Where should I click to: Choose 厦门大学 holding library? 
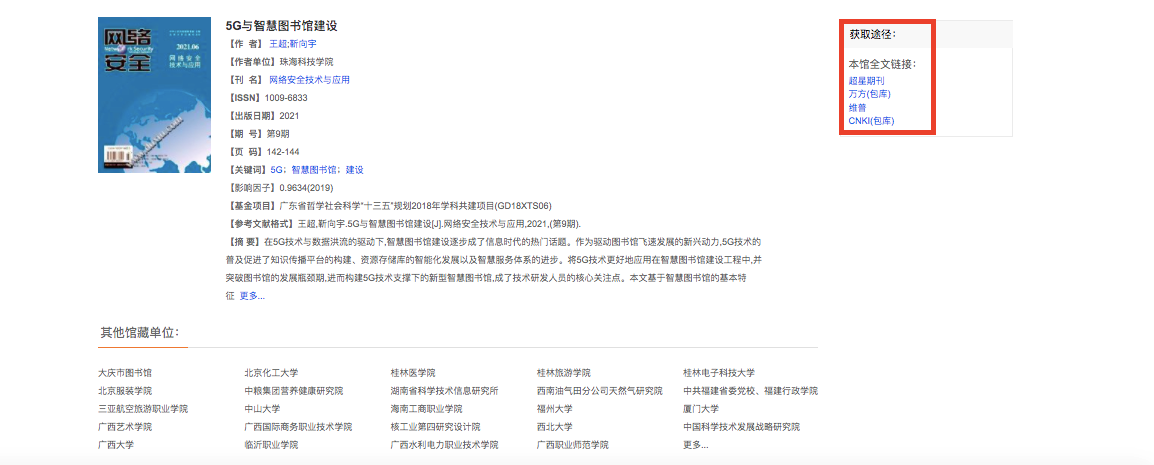(x=701, y=409)
